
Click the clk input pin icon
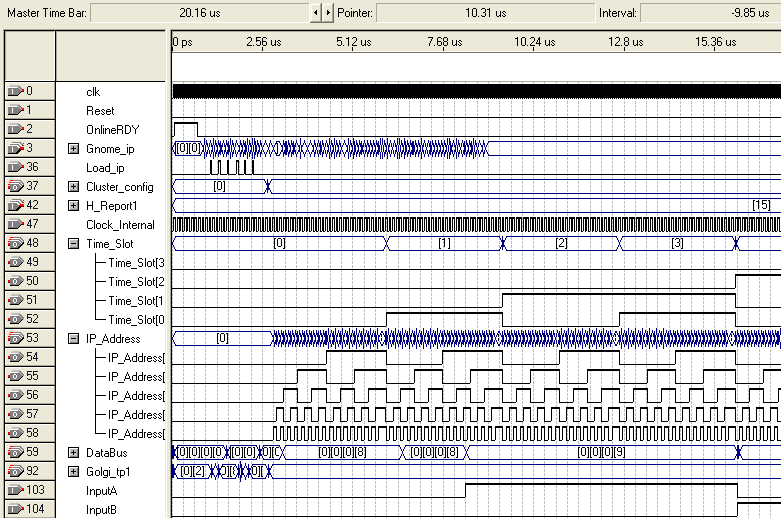click(x=15, y=92)
